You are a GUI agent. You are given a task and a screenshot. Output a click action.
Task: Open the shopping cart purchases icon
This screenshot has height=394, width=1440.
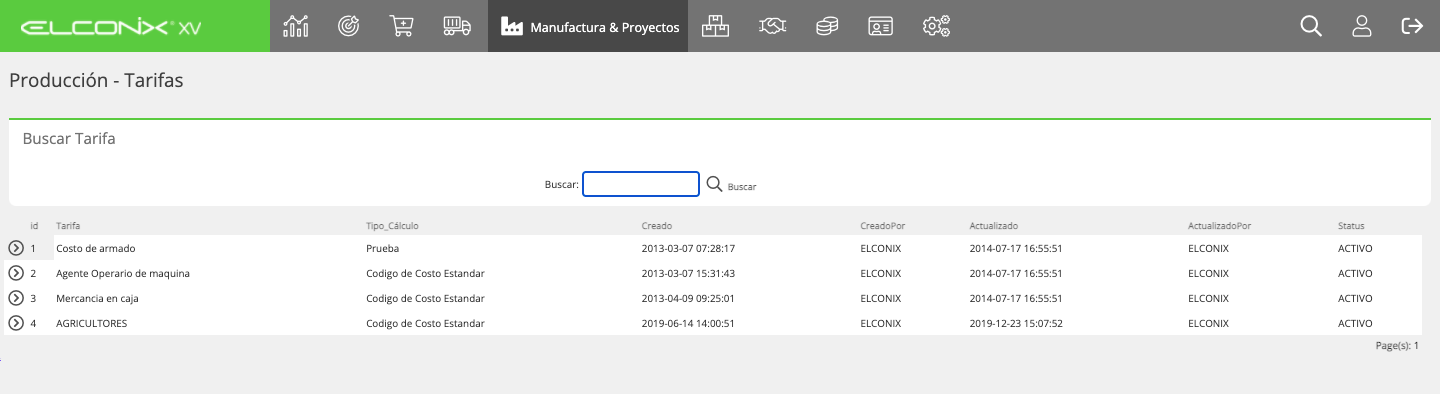click(401, 26)
